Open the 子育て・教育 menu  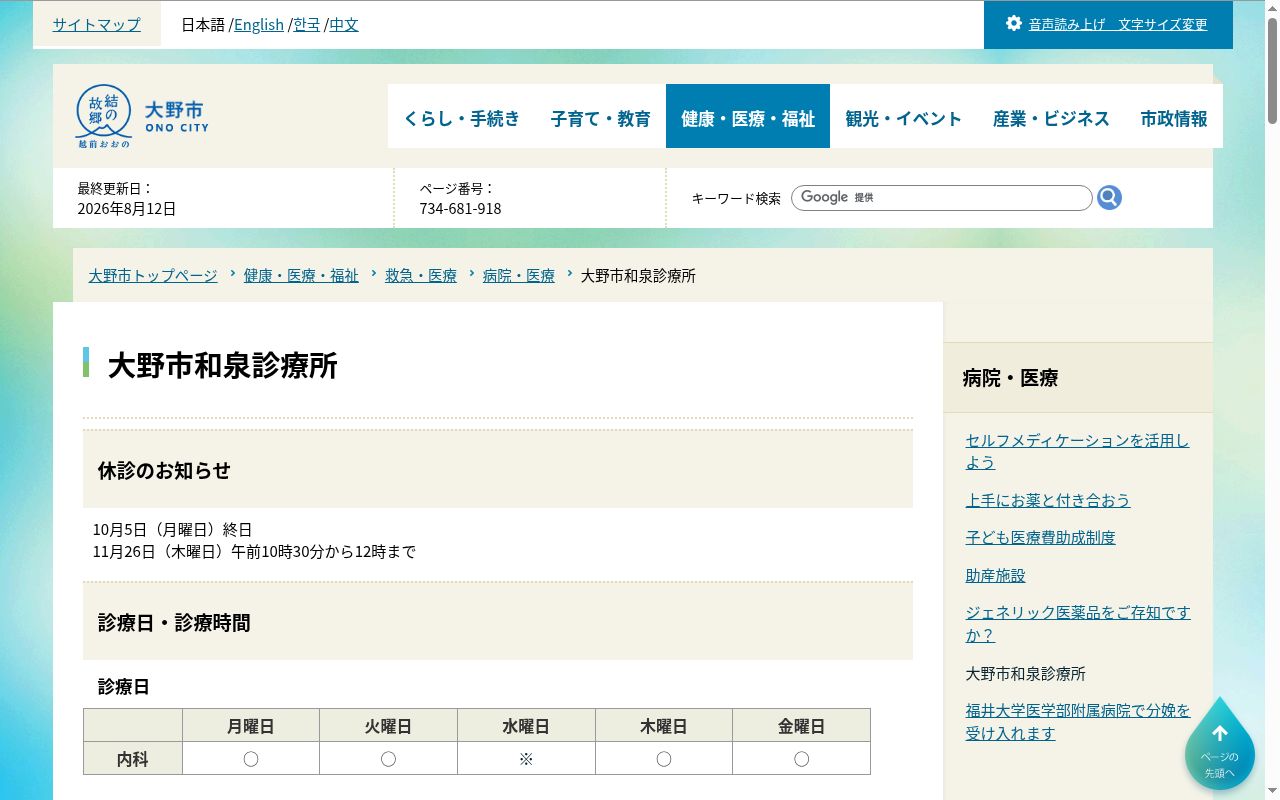coord(600,118)
